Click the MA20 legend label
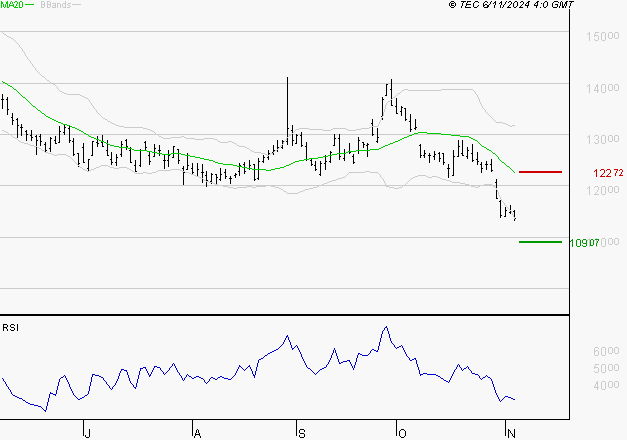Screen dimensions: 627x440 click(x=12, y=5)
